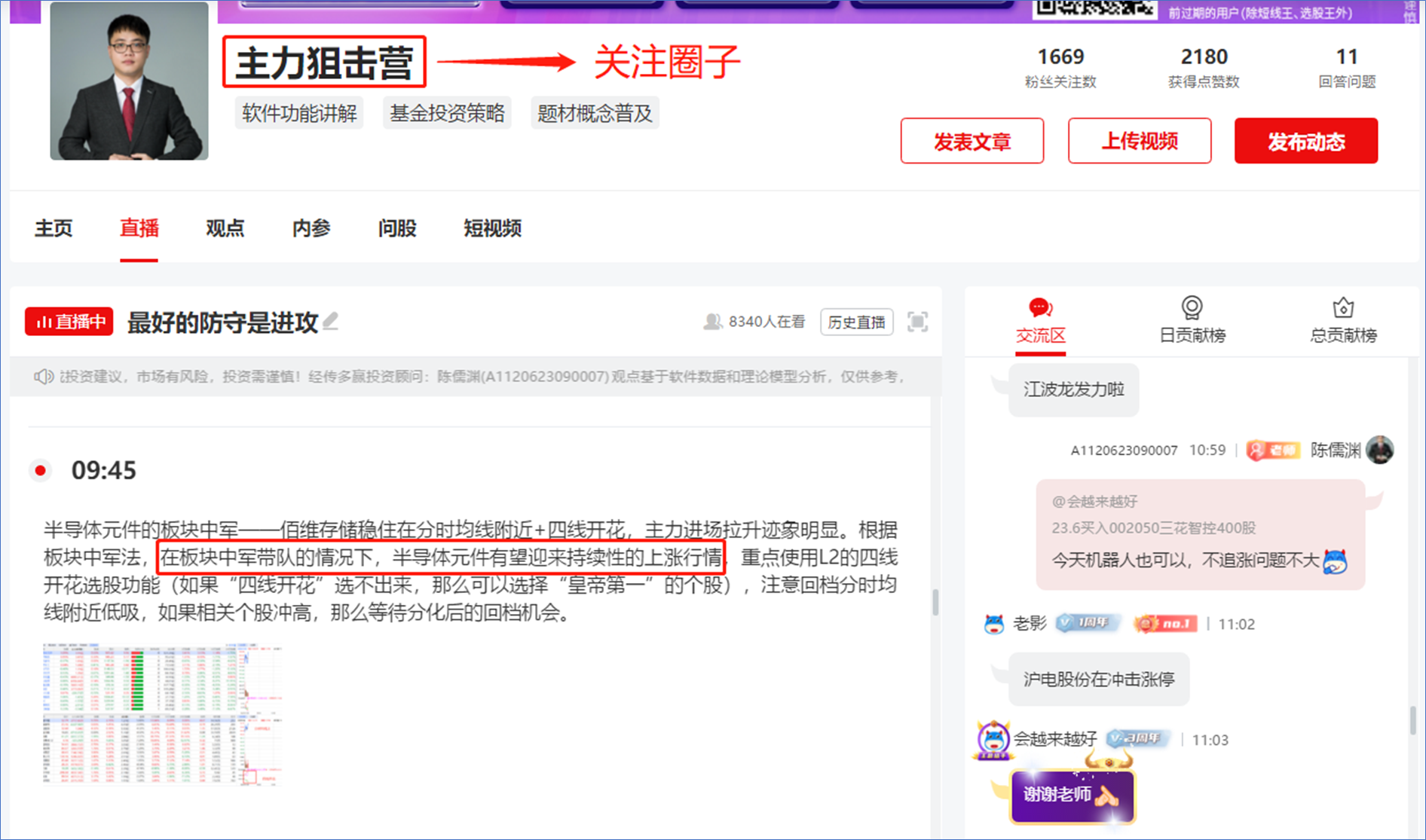Open the 内参 tab
1426x840 pixels.
311,228
